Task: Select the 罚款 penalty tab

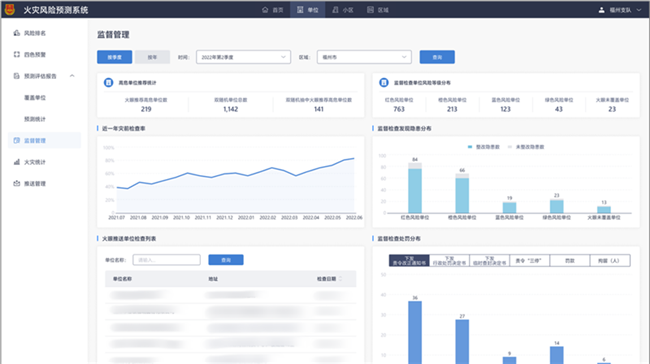Action: (x=570, y=260)
